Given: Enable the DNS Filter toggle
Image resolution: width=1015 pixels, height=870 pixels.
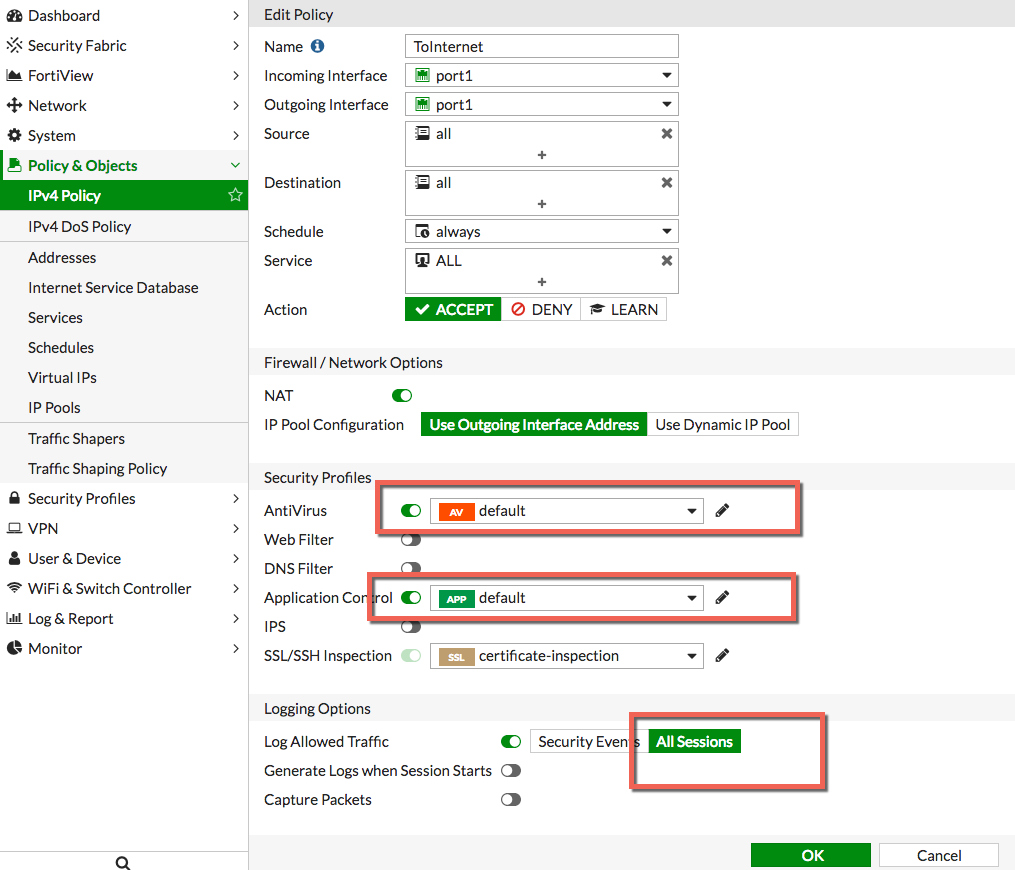Looking at the screenshot, I should [x=411, y=568].
